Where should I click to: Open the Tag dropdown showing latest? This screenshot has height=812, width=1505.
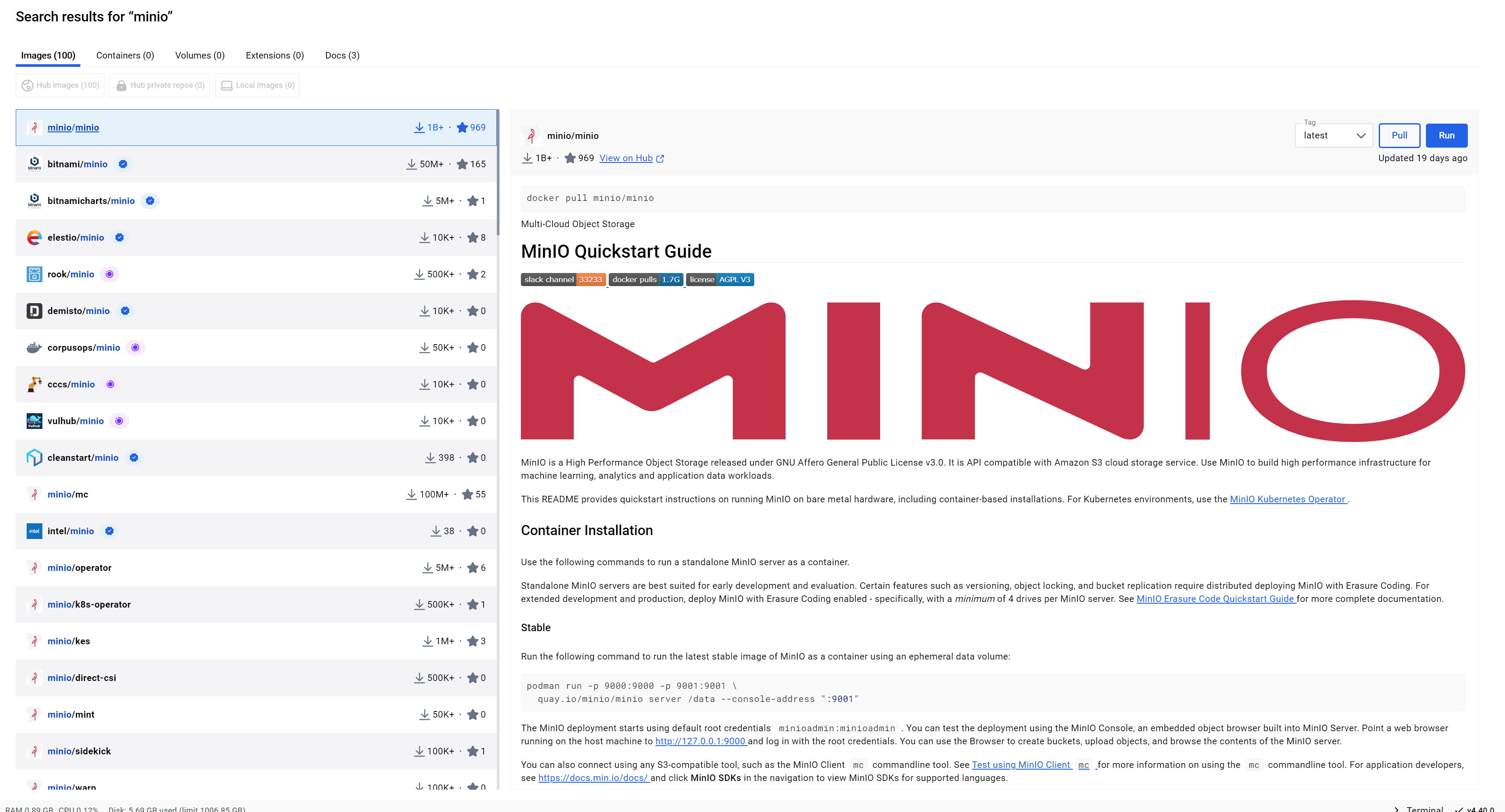(1334, 135)
